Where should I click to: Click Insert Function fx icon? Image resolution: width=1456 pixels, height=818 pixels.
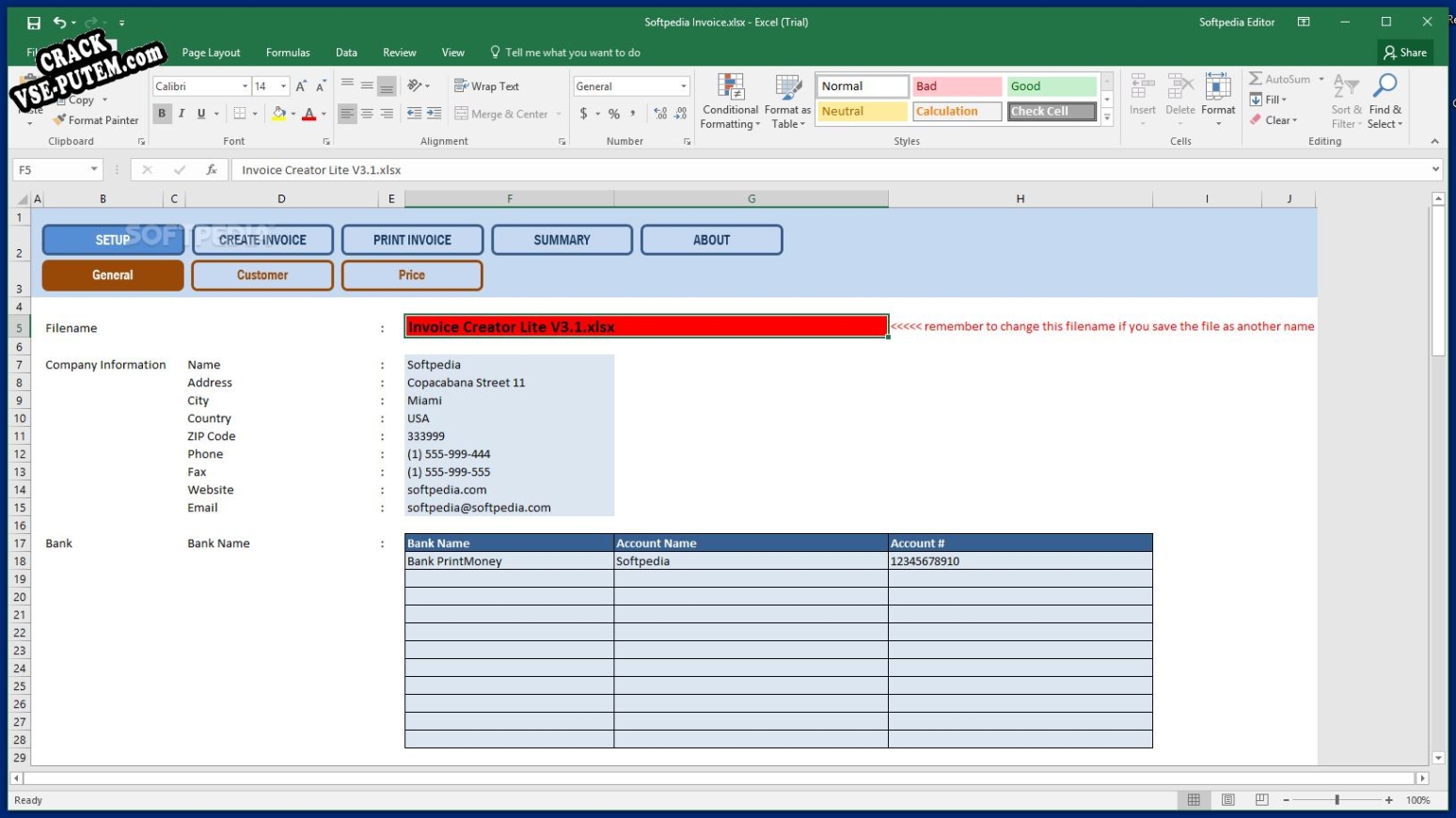coord(212,170)
